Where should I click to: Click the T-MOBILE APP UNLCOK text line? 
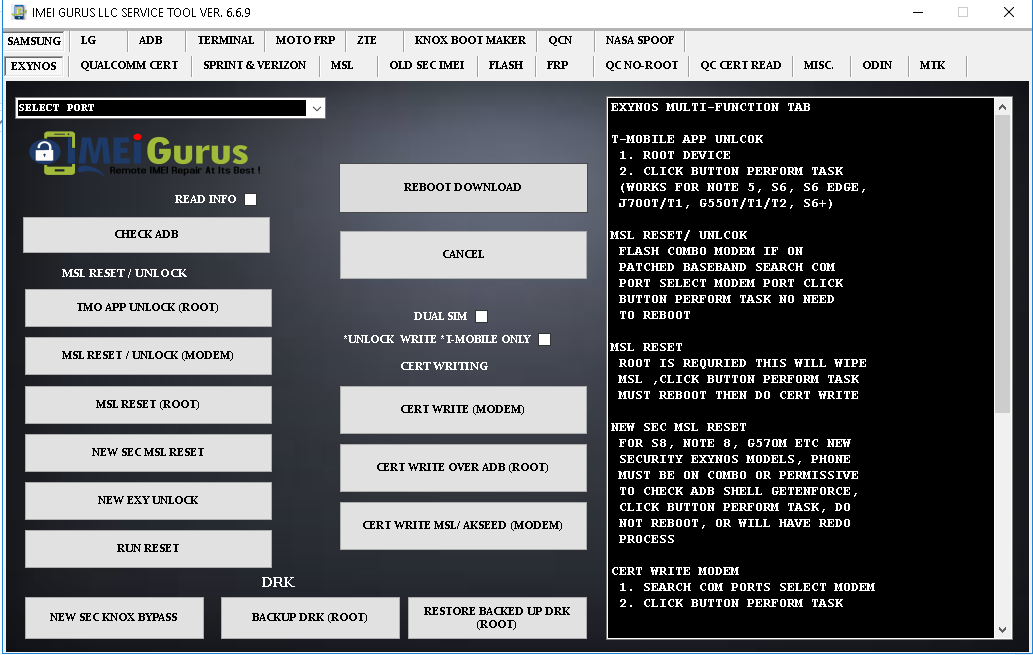point(687,139)
